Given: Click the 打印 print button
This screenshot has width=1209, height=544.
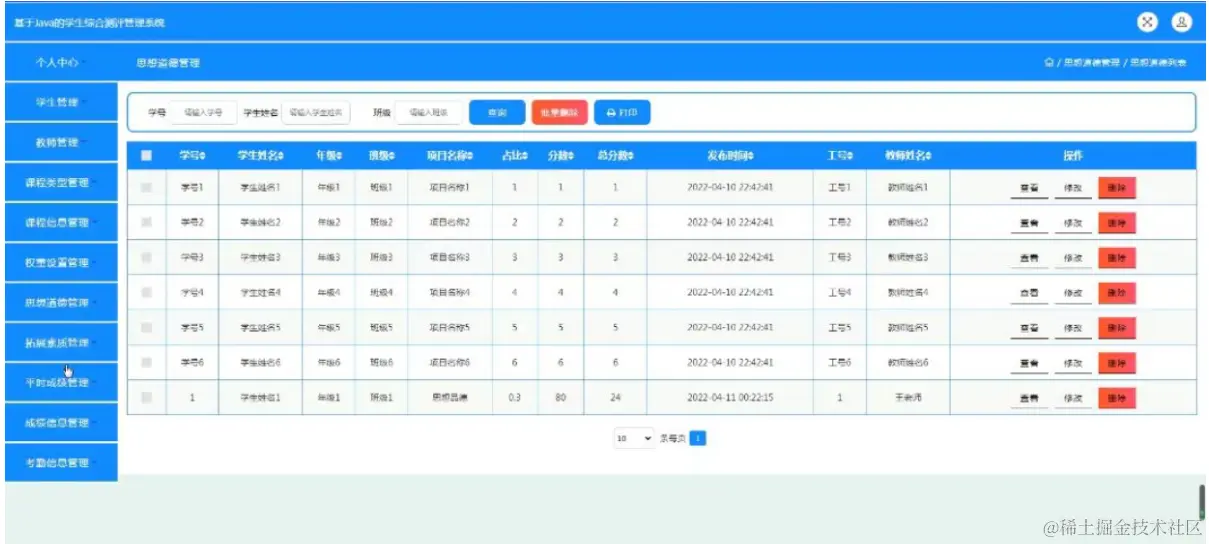Looking at the screenshot, I should (622, 113).
